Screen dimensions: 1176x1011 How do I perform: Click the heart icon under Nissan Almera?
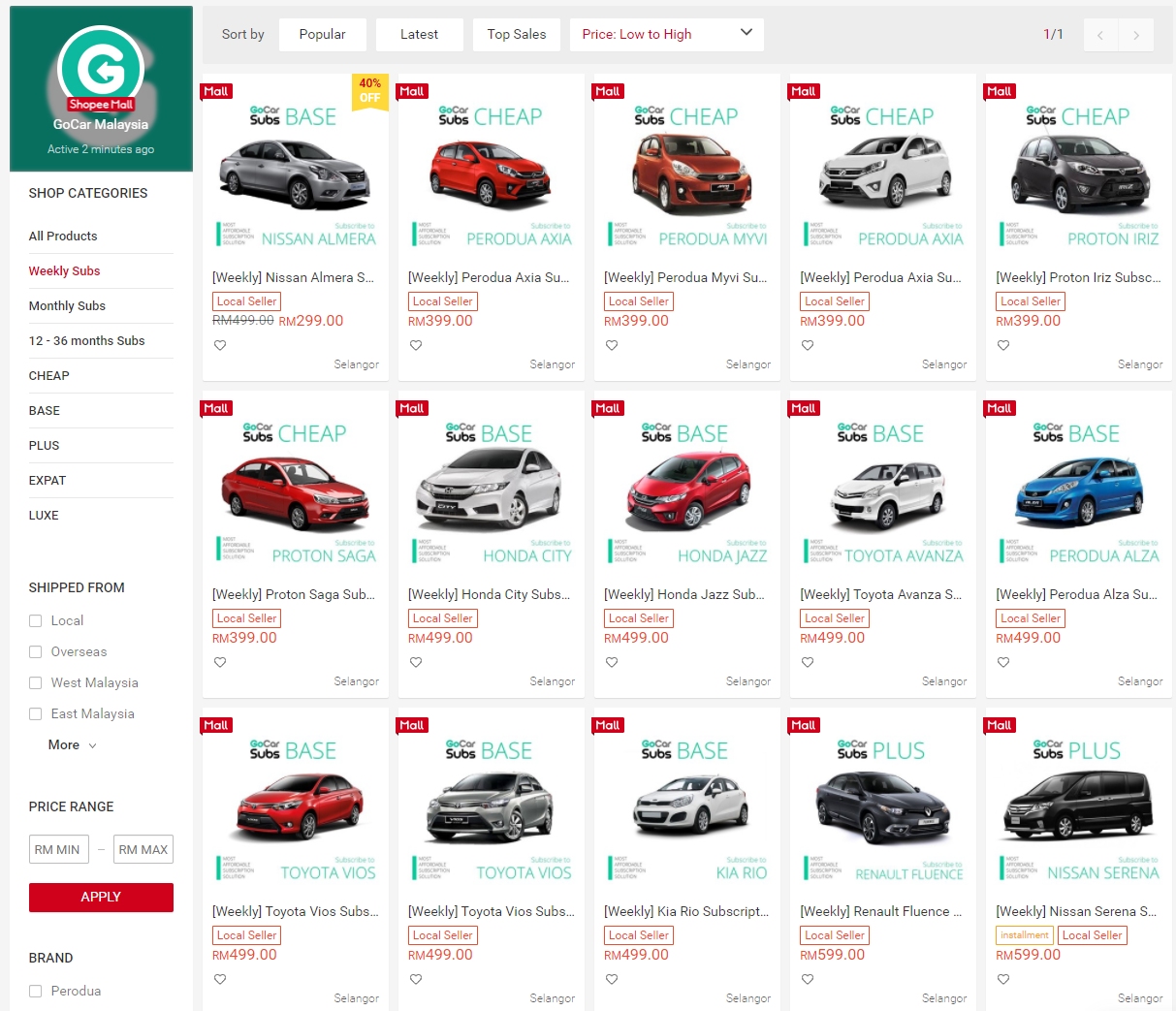click(220, 345)
